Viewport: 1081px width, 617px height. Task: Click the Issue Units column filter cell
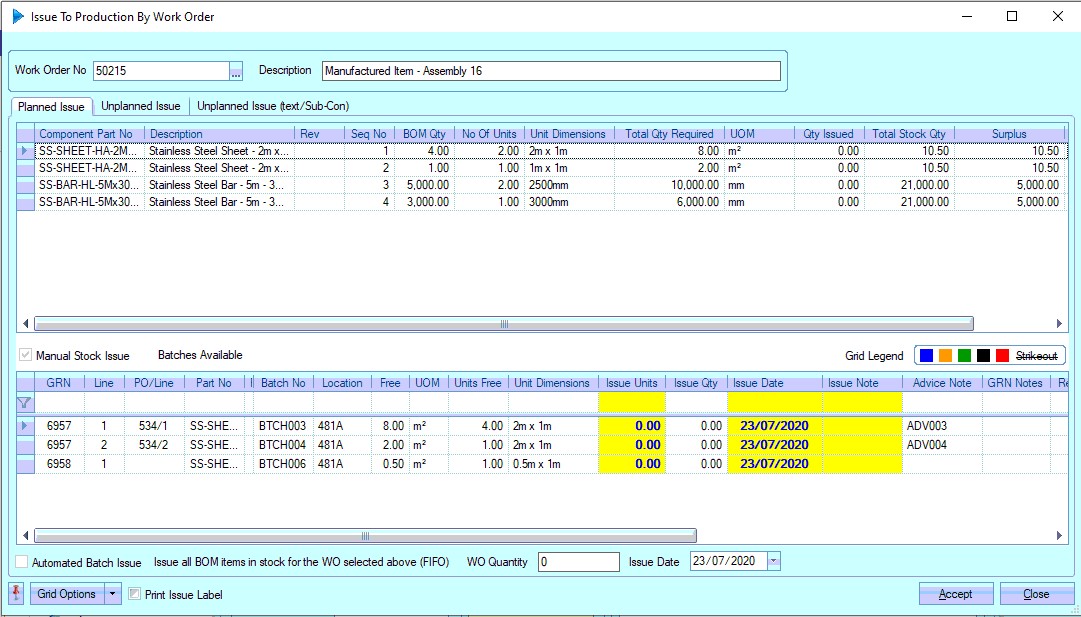(631, 402)
